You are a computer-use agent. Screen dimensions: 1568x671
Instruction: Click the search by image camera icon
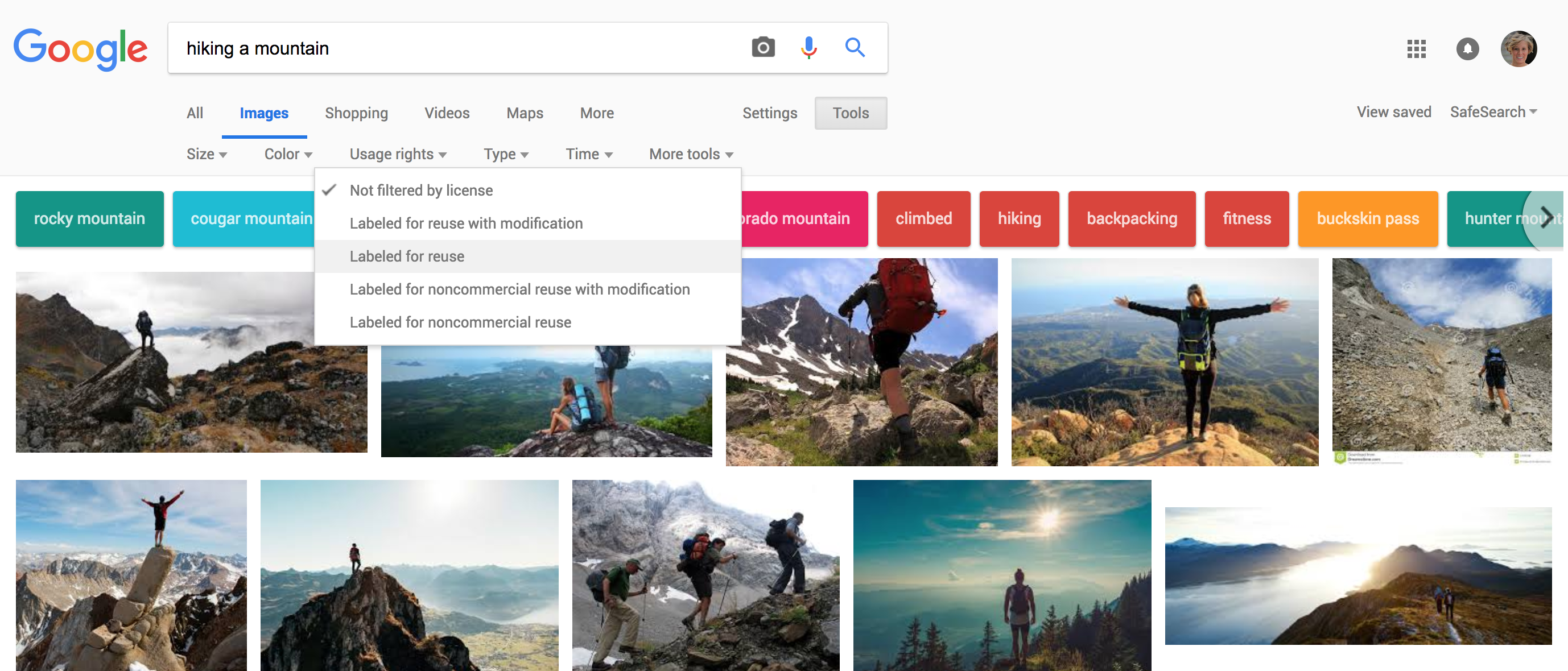(763, 47)
